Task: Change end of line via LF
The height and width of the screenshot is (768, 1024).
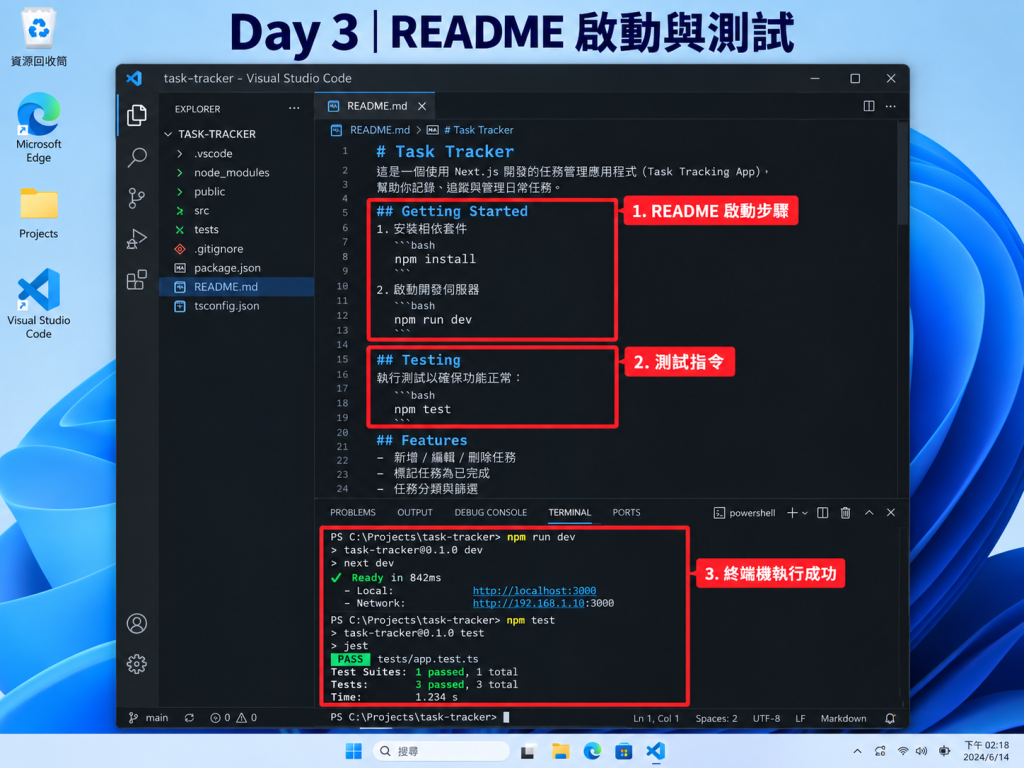Action: [800, 718]
